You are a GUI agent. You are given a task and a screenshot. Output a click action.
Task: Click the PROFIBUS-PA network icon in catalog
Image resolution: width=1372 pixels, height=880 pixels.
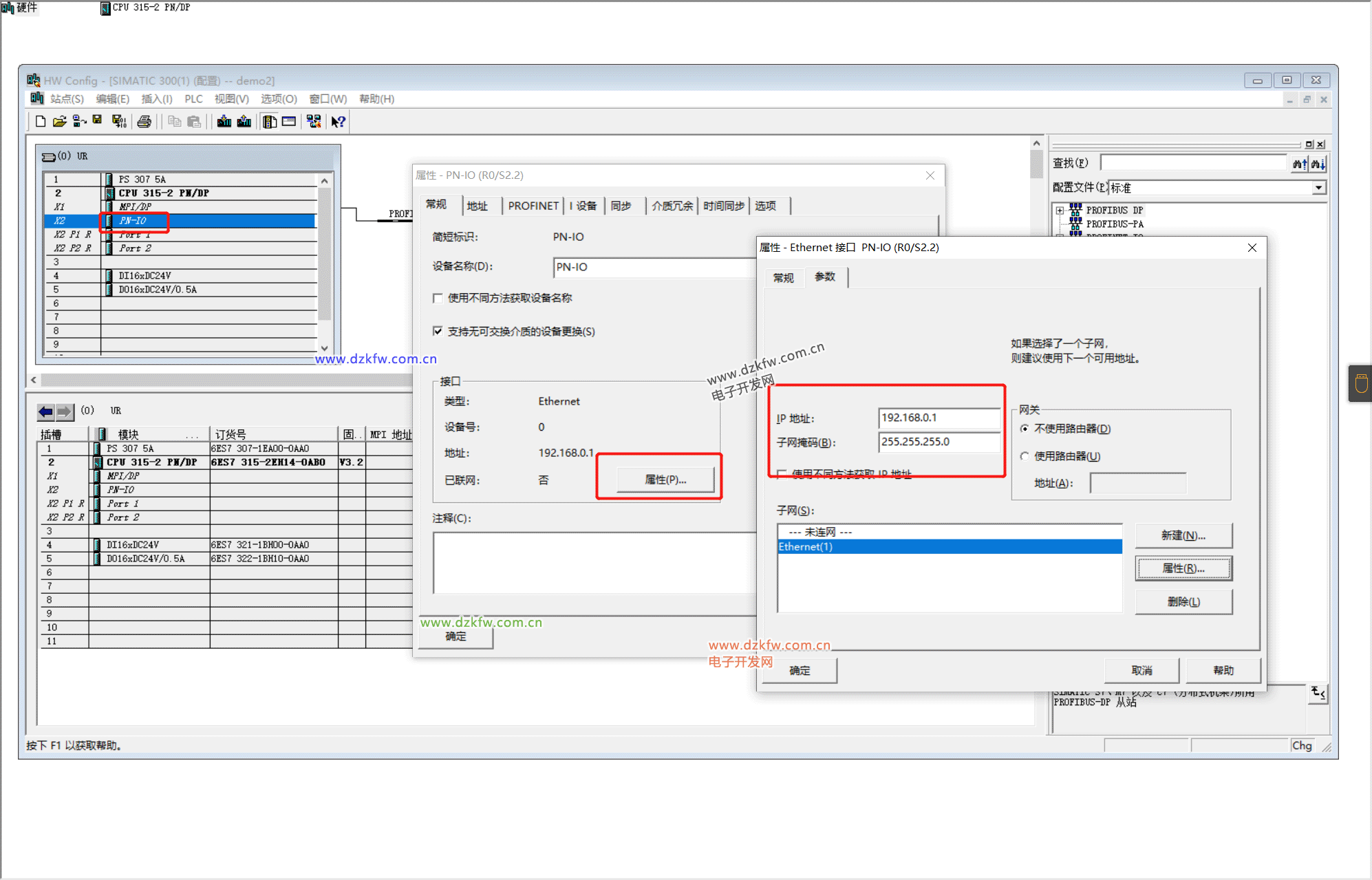point(1076,224)
